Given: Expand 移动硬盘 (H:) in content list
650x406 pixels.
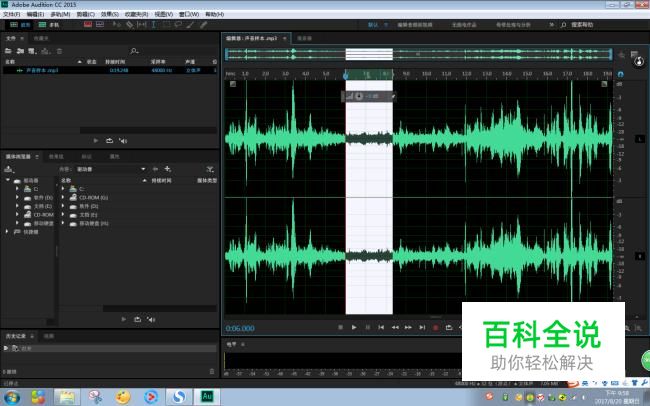Looking at the screenshot, I should pos(63,223).
